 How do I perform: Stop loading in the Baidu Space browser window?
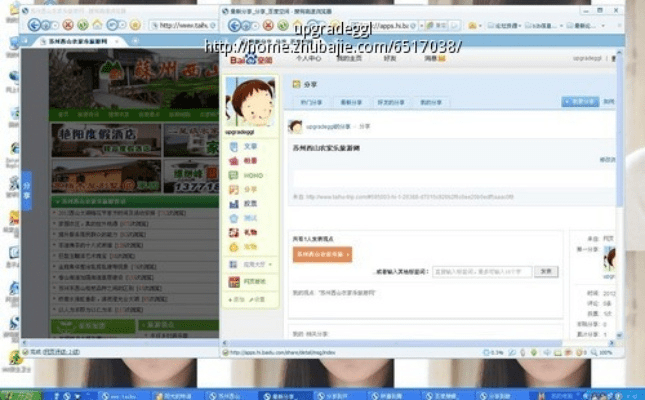point(268,25)
